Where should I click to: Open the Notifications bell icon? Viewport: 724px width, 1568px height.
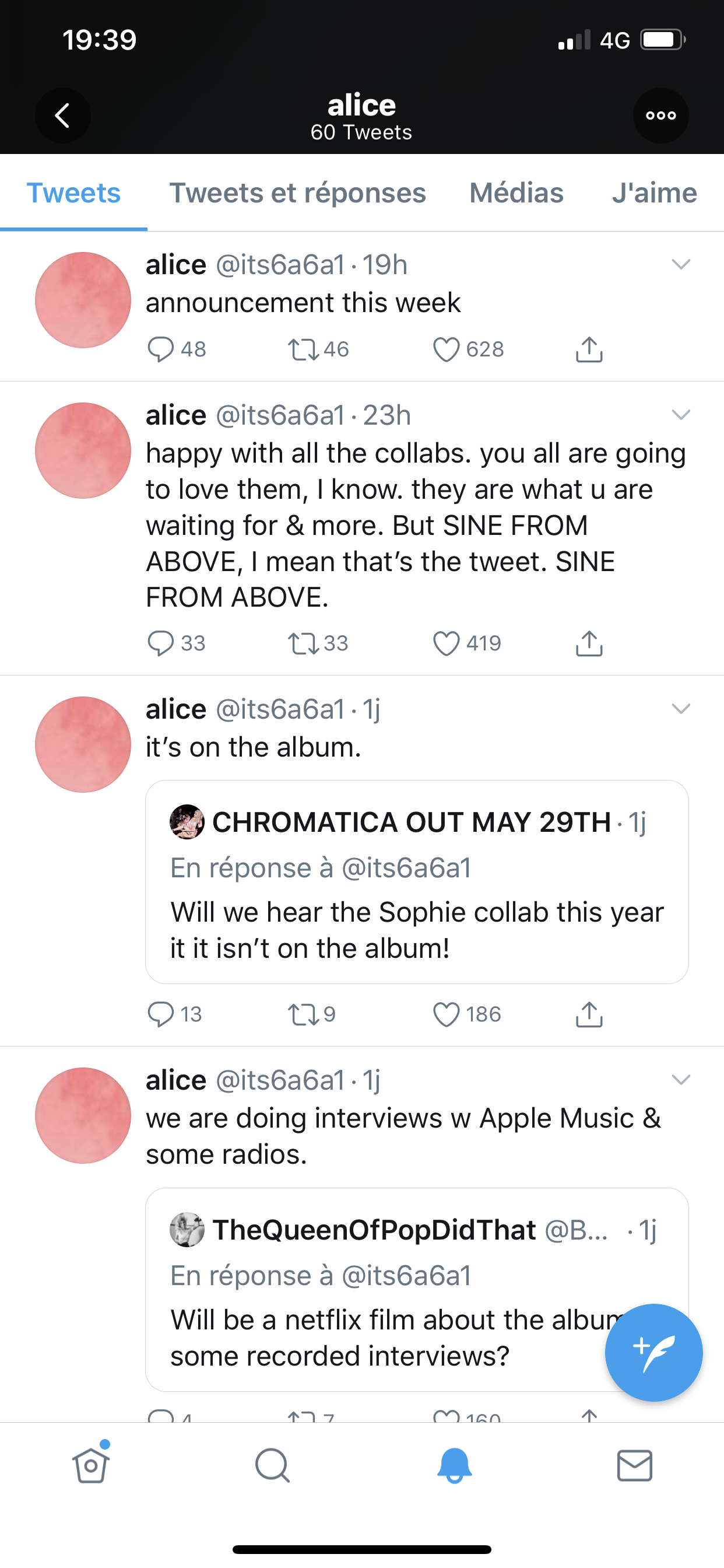coord(454,1465)
